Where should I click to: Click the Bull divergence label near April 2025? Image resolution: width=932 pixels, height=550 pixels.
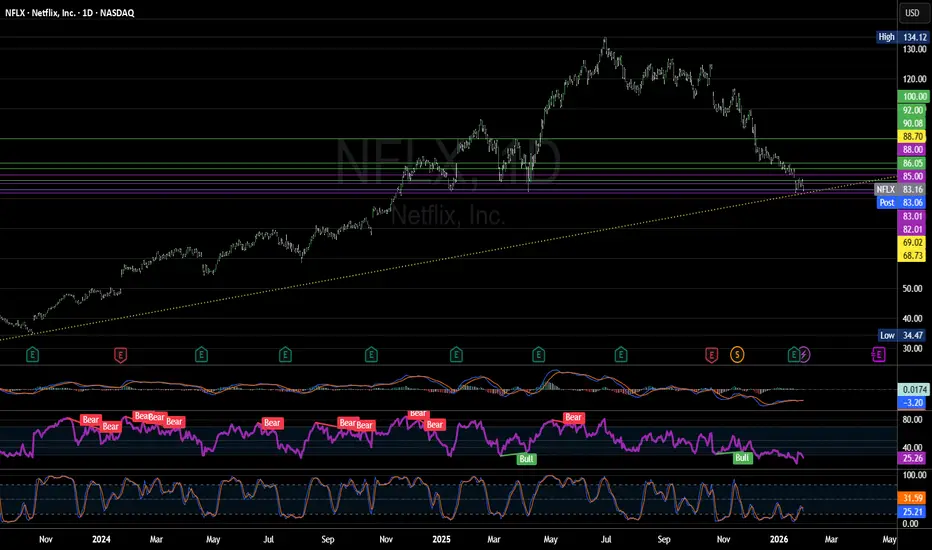coord(527,459)
